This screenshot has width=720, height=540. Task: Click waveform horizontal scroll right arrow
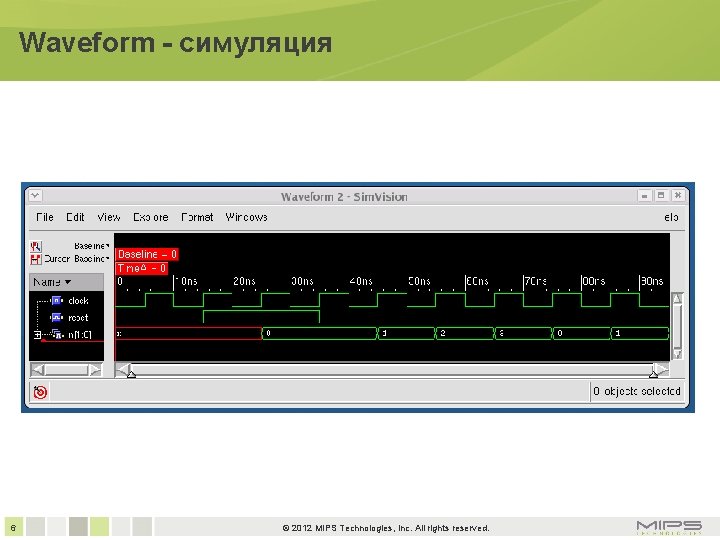661,369
